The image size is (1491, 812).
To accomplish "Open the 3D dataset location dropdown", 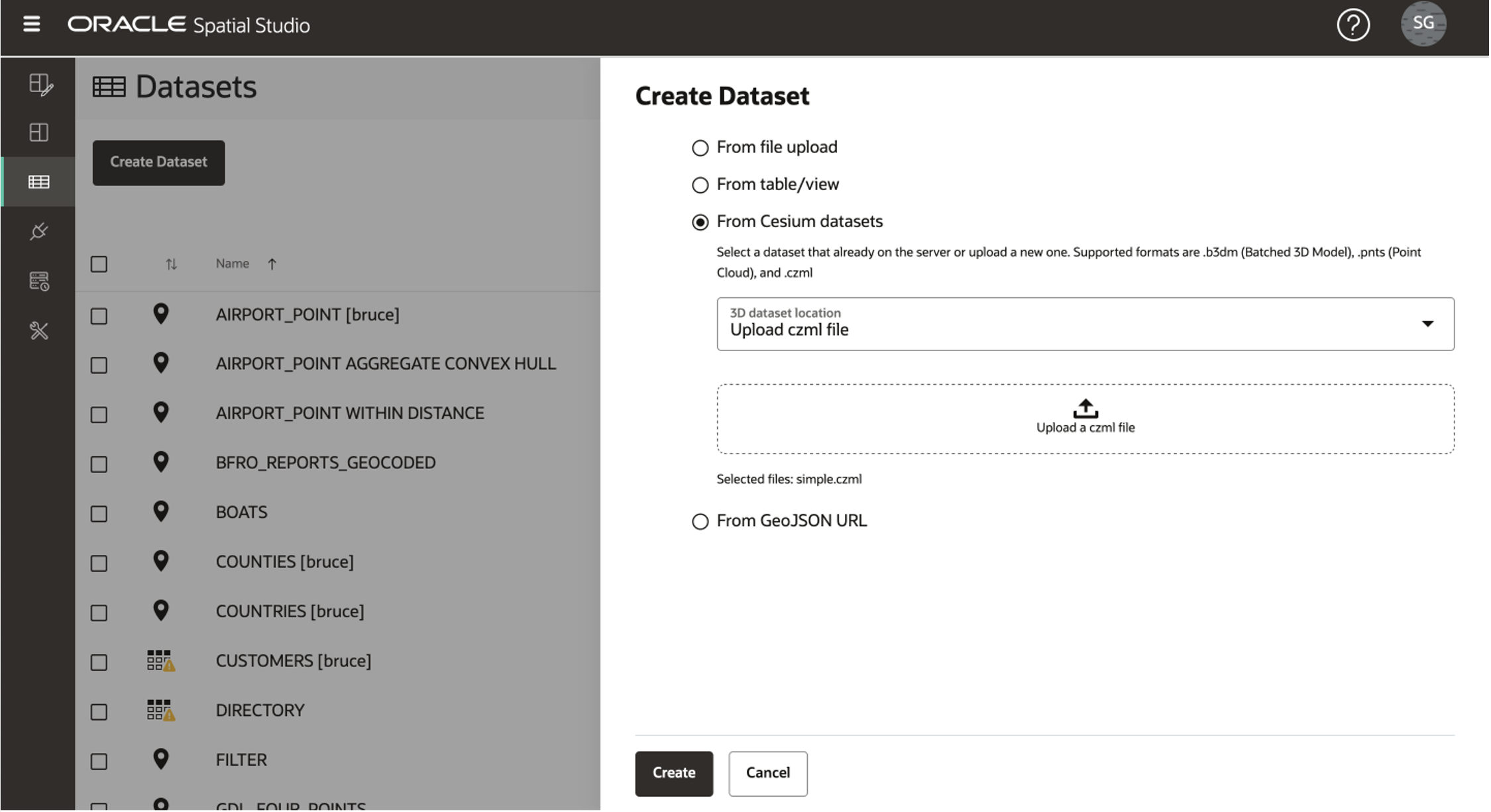I will point(1428,324).
